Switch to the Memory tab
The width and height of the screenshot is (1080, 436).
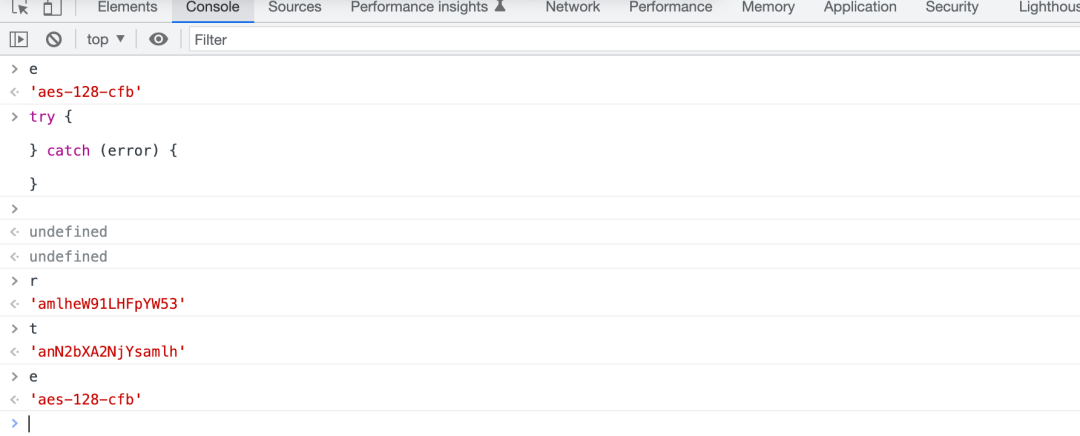click(x=768, y=8)
